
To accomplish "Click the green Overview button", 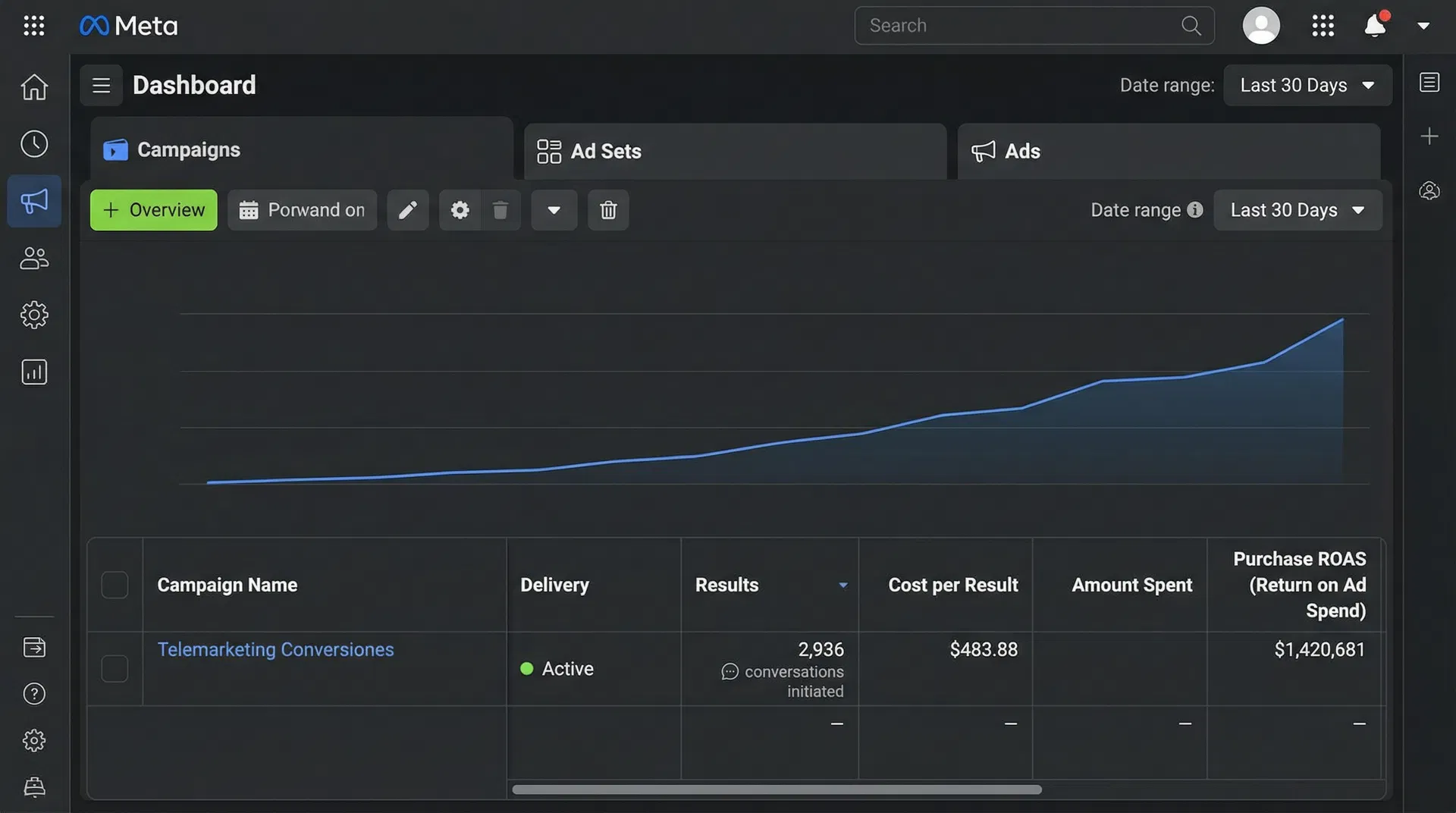I will tap(153, 210).
